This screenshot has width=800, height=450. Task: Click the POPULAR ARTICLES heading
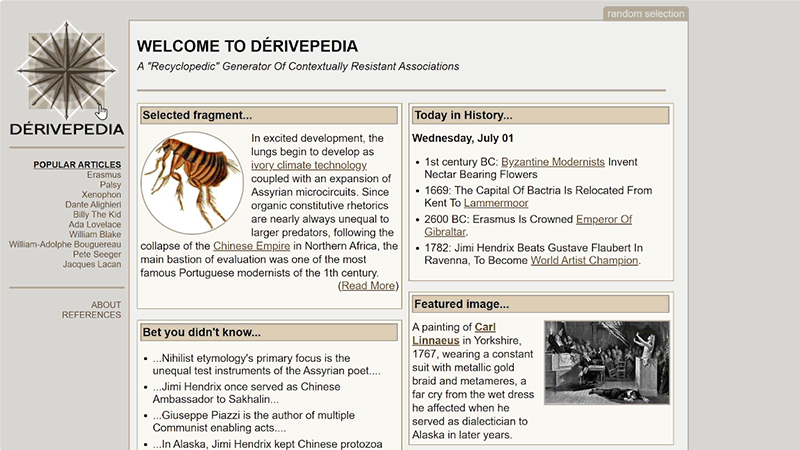coord(78,164)
